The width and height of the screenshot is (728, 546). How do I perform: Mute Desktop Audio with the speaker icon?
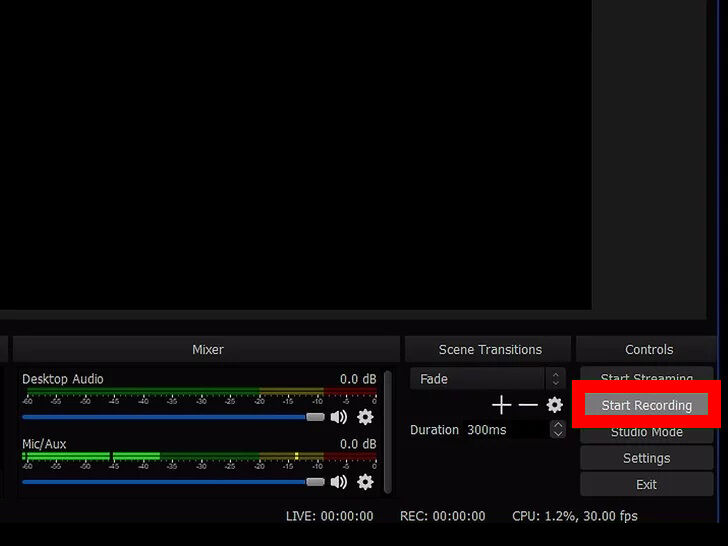(339, 417)
